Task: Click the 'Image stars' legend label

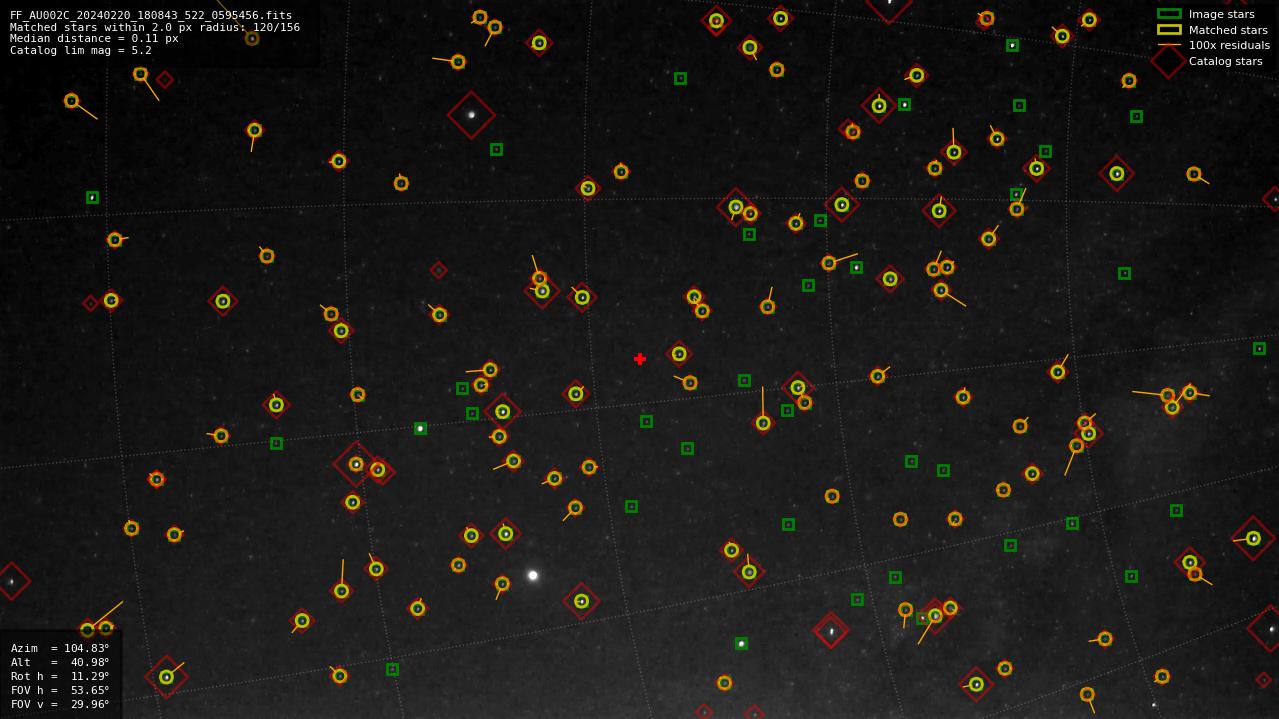Action: (x=1222, y=14)
